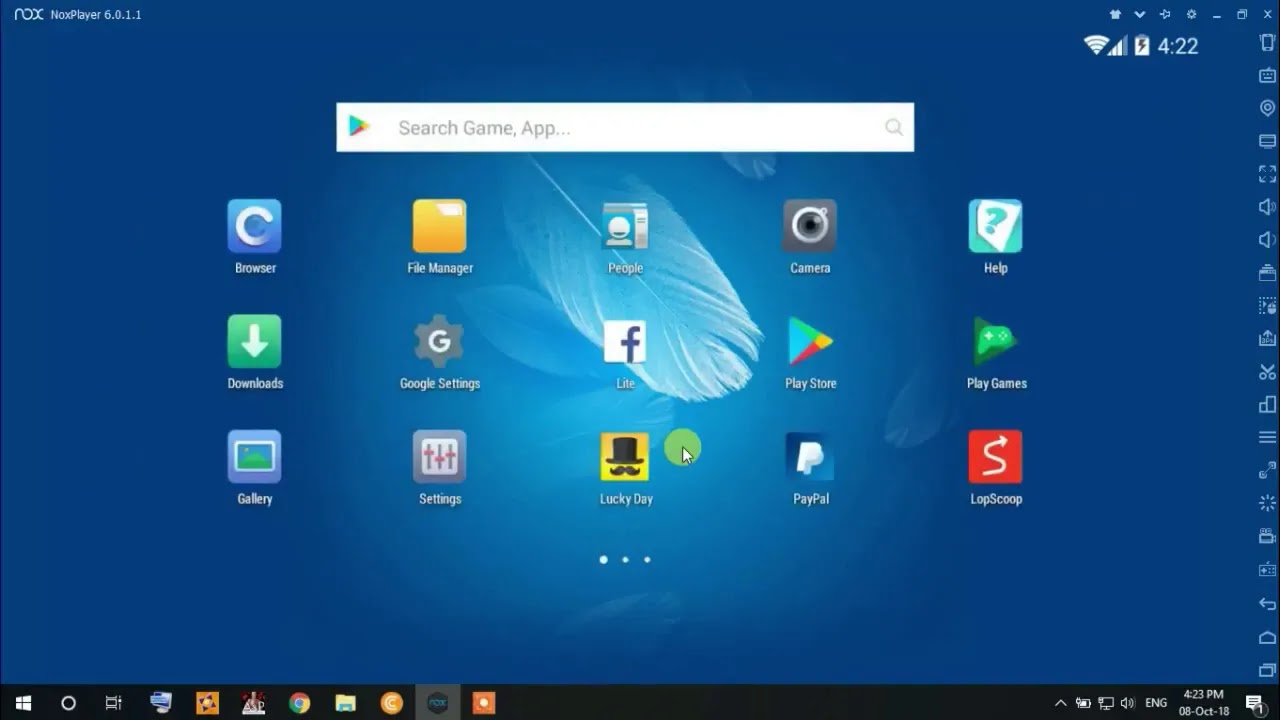Click the taskbar speaker volume icon
This screenshot has height=720, width=1280.
(1128, 703)
